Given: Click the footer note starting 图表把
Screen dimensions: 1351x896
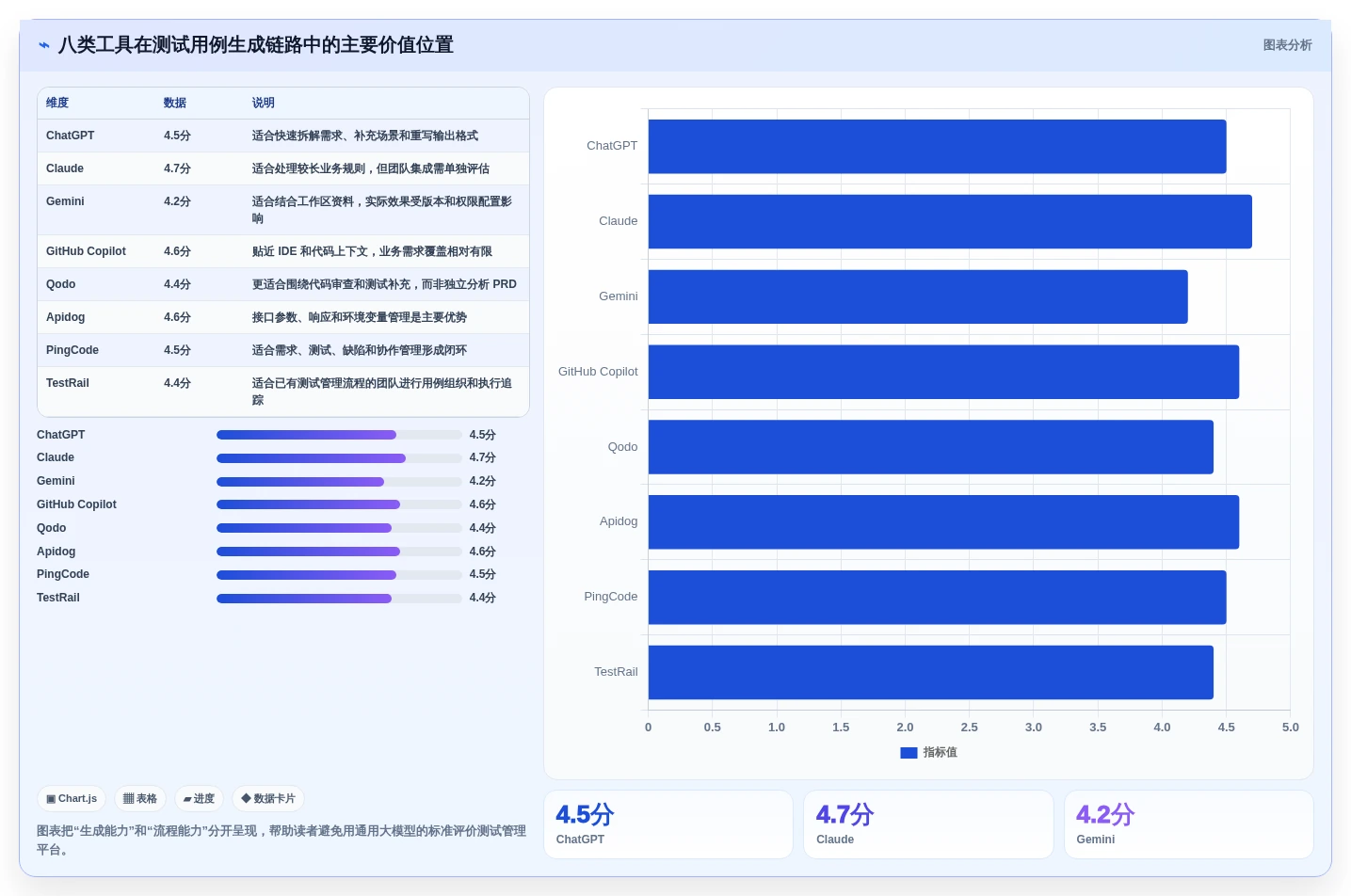Looking at the screenshot, I should [x=281, y=840].
